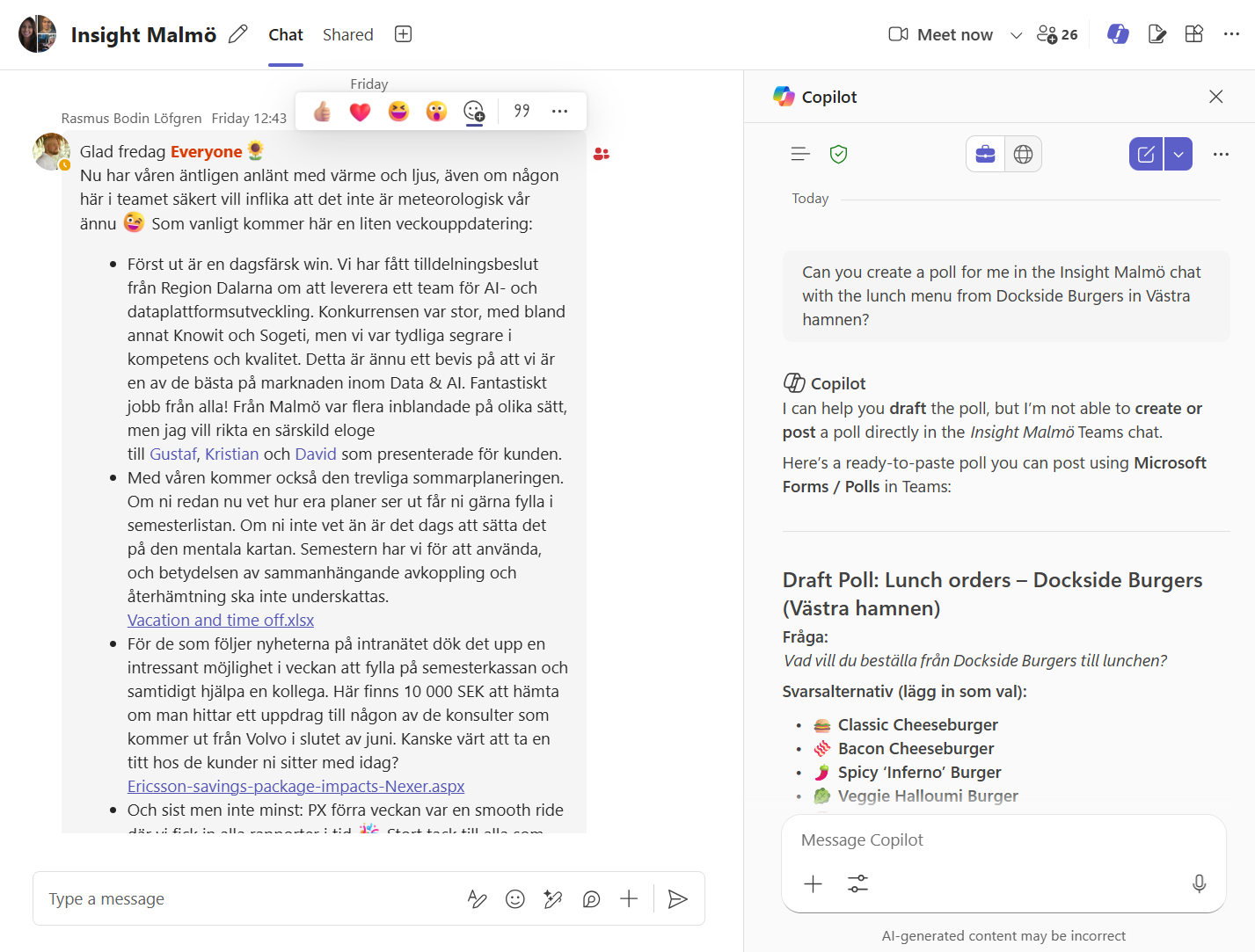Image resolution: width=1255 pixels, height=952 pixels.
Task: Open the compose box plus actions menu
Action: 629,898
